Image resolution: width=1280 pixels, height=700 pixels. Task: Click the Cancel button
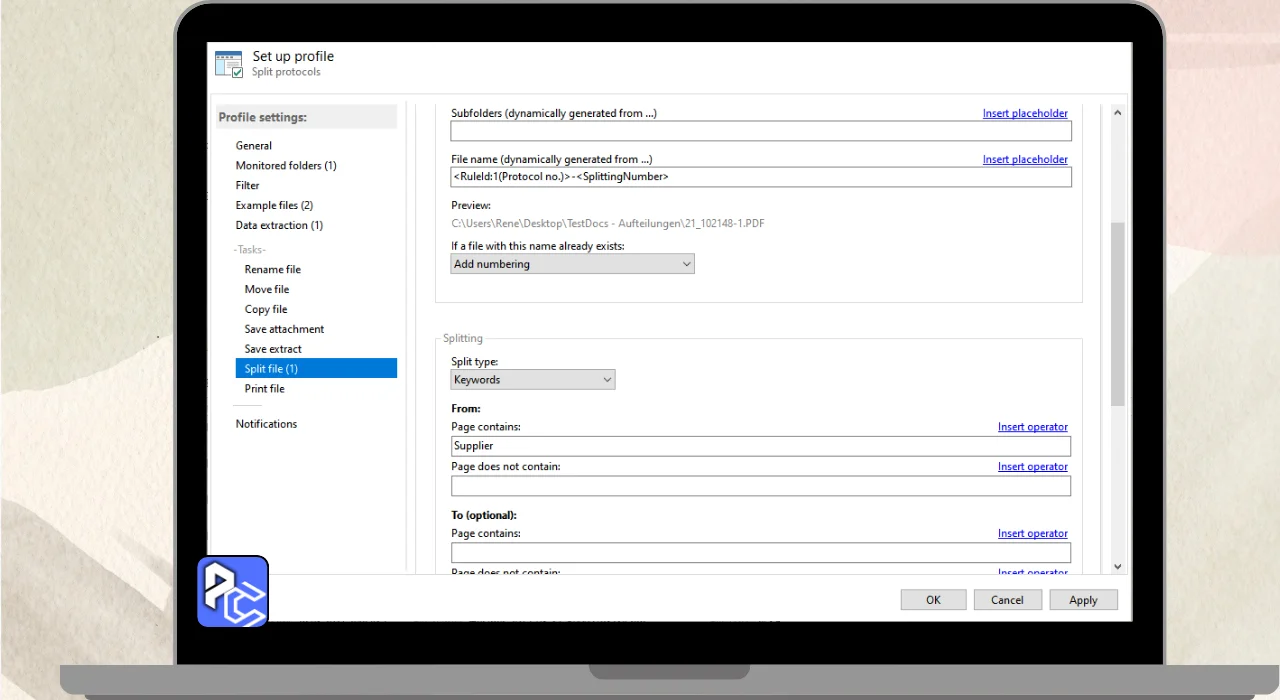point(1007,600)
